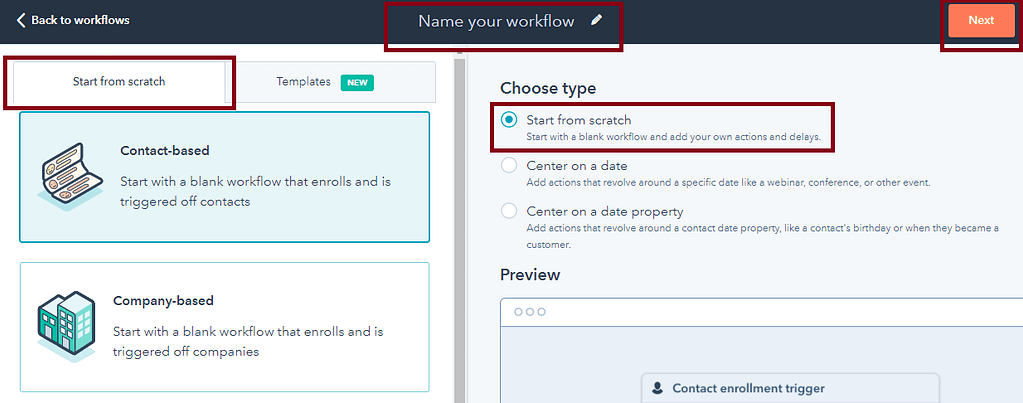Click the Name your workflow title field
Image resolution: width=1023 pixels, height=403 pixels.
496,21
